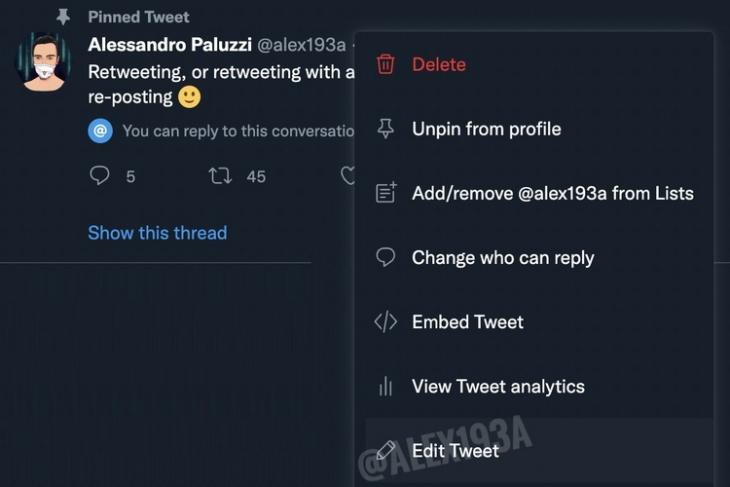730x487 pixels.
Task: Click the pencil Edit Tweet icon
Action: coord(385,451)
